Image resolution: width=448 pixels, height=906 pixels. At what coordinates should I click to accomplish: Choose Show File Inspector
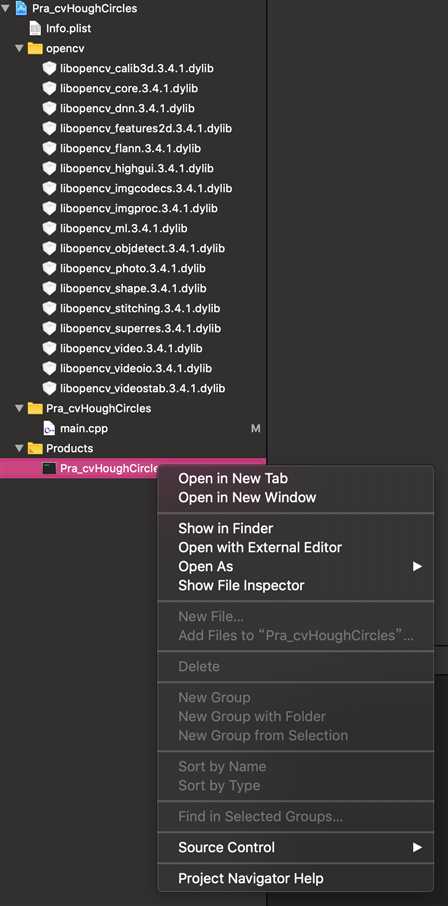(241, 585)
